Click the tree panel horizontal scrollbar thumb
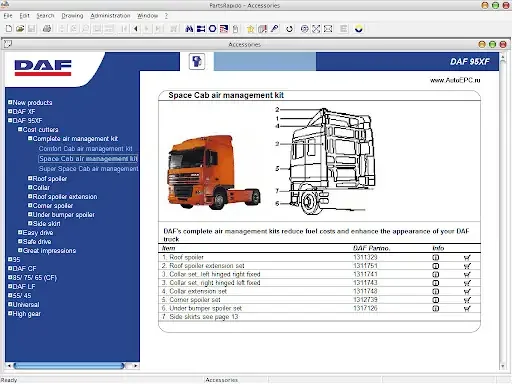512x384 pixels. [x=69, y=366]
